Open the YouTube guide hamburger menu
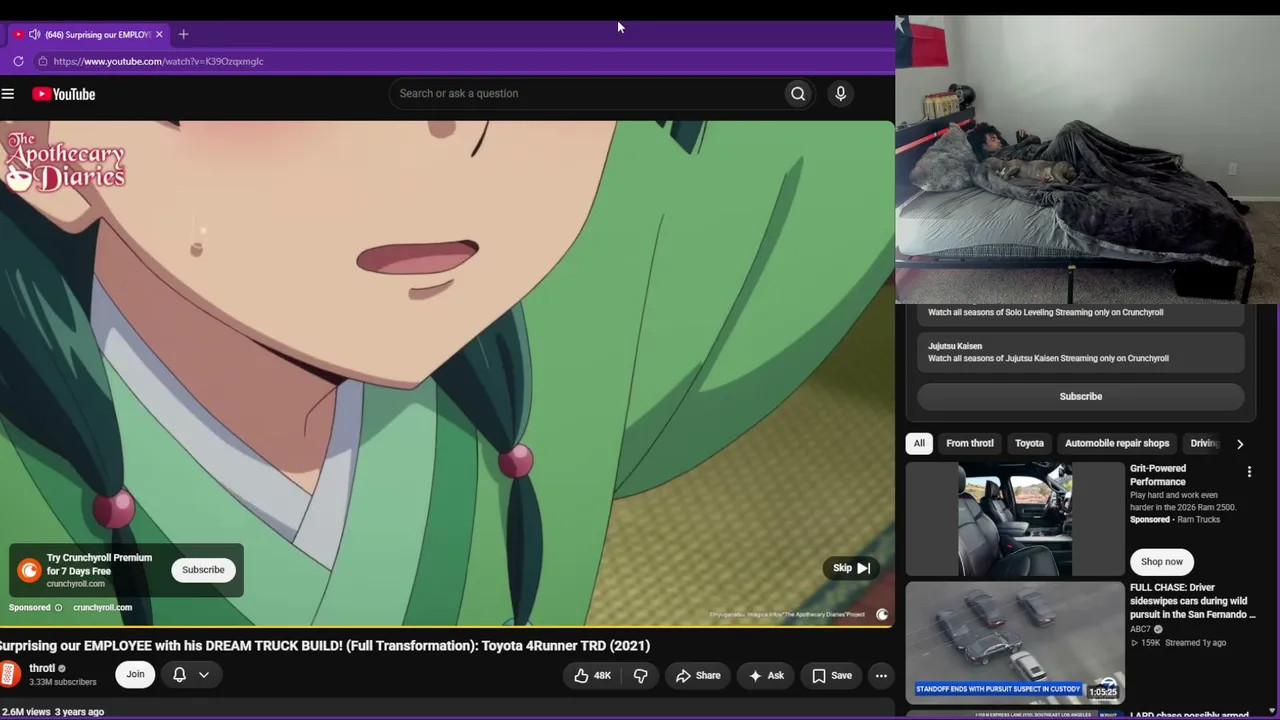This screenshot has width=1280, height=720. [x=8, y=94]
